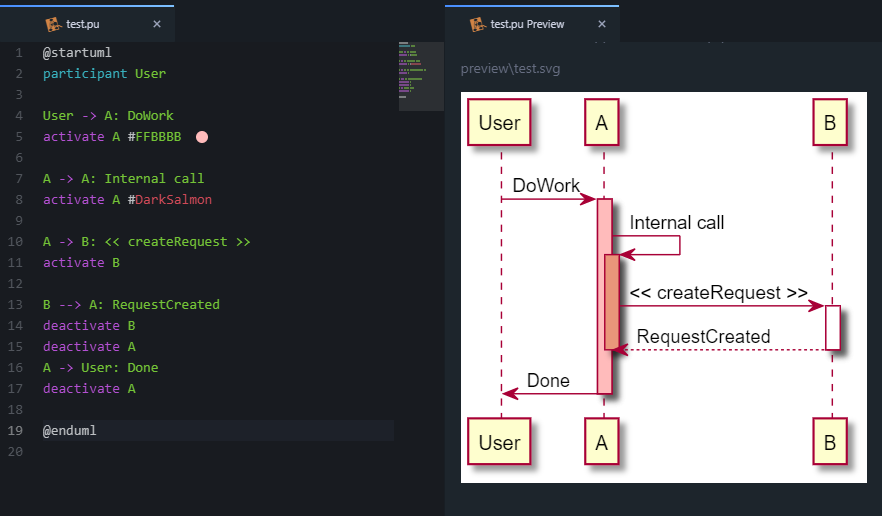Screen dimensions: 882x516
Task: Click the PlantUML icon on Preview tab
Action: [478, 24]
